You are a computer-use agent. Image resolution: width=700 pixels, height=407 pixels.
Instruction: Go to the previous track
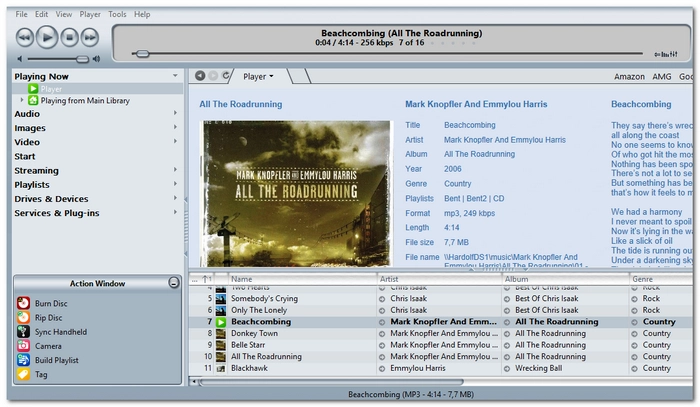(25, 37)
